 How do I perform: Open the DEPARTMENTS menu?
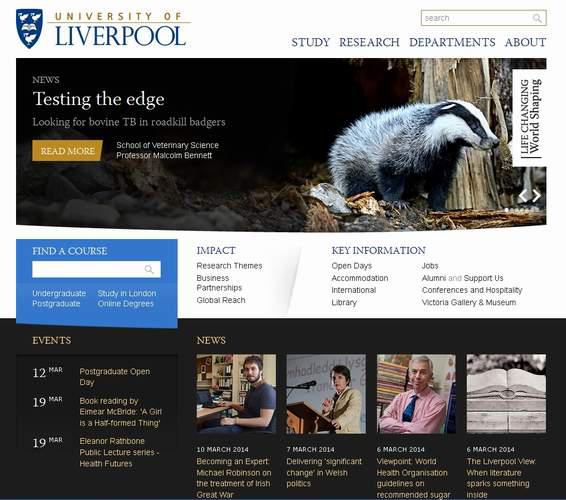pos(452,42)
